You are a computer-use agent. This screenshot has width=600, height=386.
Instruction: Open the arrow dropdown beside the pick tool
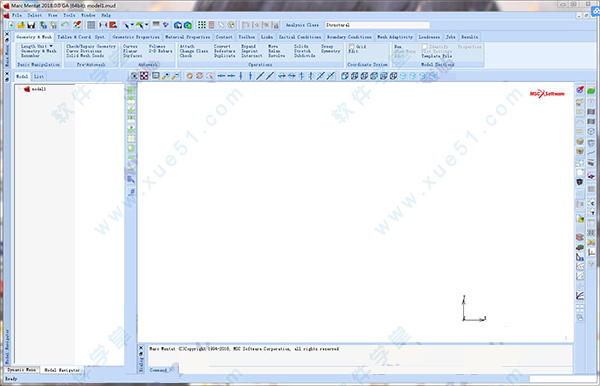click(132, 25)
